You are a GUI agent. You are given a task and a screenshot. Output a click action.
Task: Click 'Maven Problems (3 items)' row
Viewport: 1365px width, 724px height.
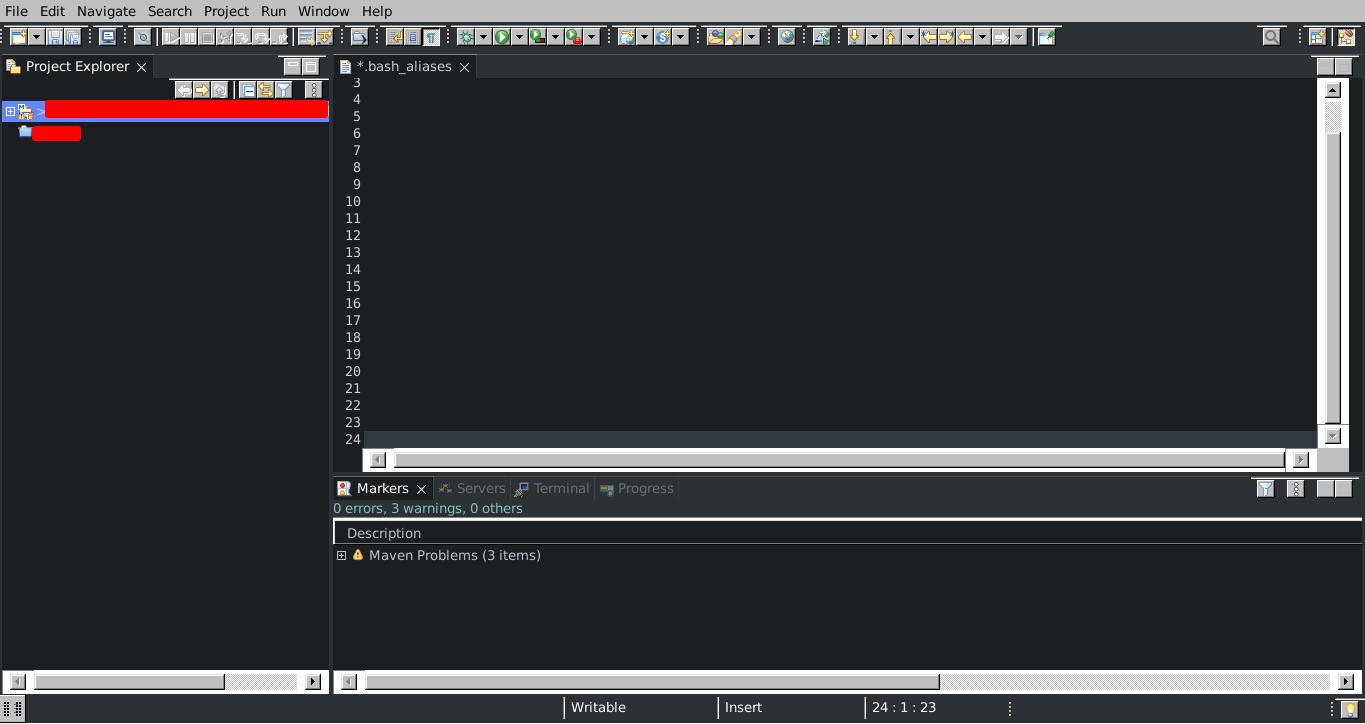[x=454, y=555]
